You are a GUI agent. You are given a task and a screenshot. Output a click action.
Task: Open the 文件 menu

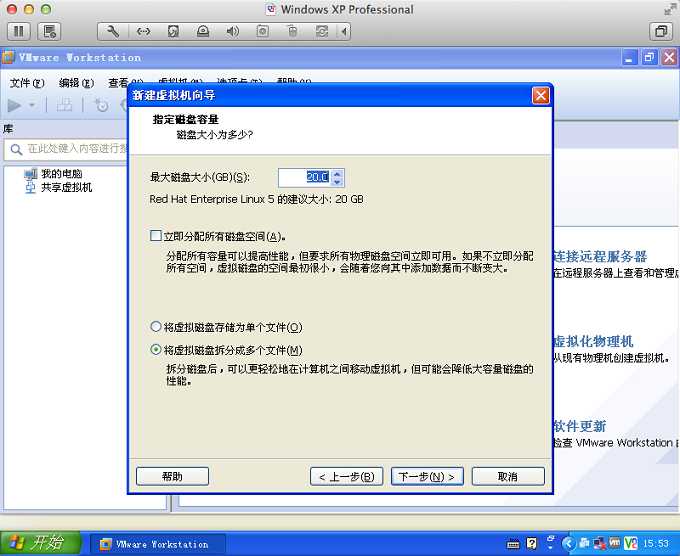(27, 82)
